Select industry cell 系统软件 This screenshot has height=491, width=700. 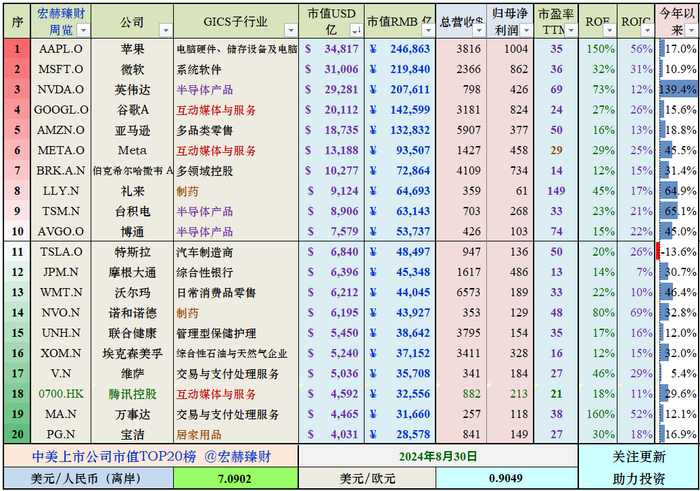tap(236, 69)
